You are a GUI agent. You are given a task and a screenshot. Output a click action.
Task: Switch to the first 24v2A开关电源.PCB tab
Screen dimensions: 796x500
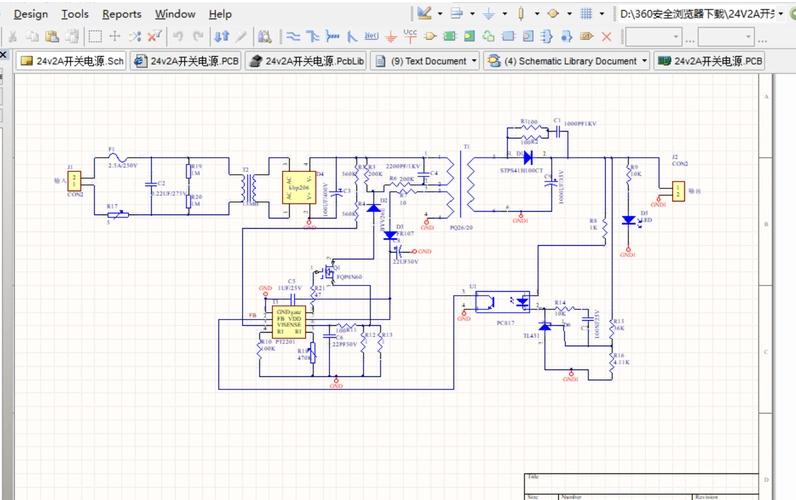[187, 61]
